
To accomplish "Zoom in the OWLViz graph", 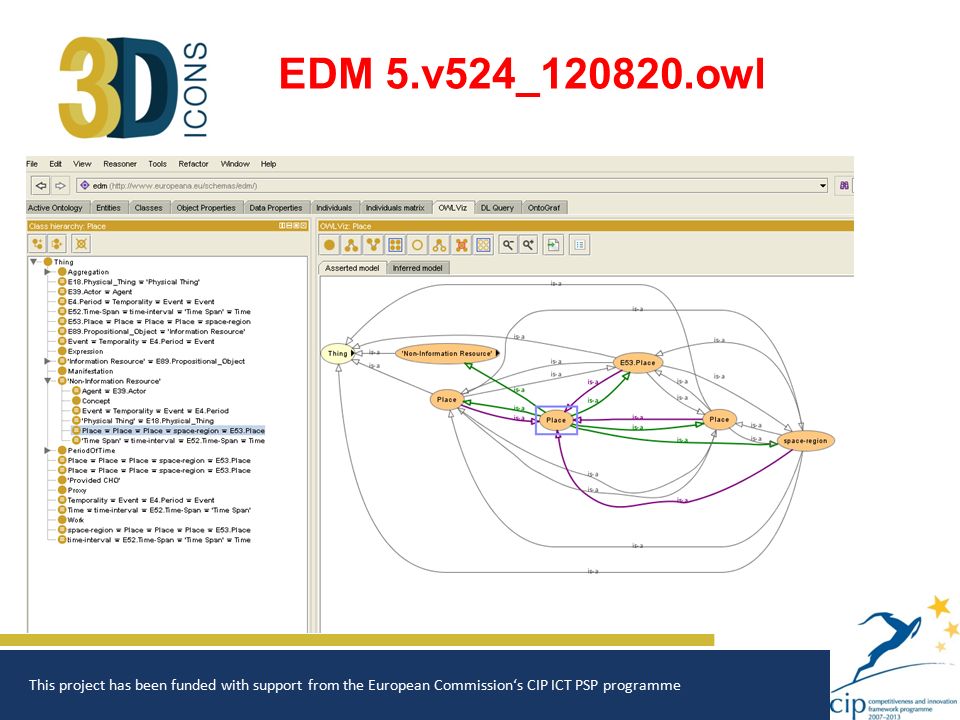I will [528, 246].
